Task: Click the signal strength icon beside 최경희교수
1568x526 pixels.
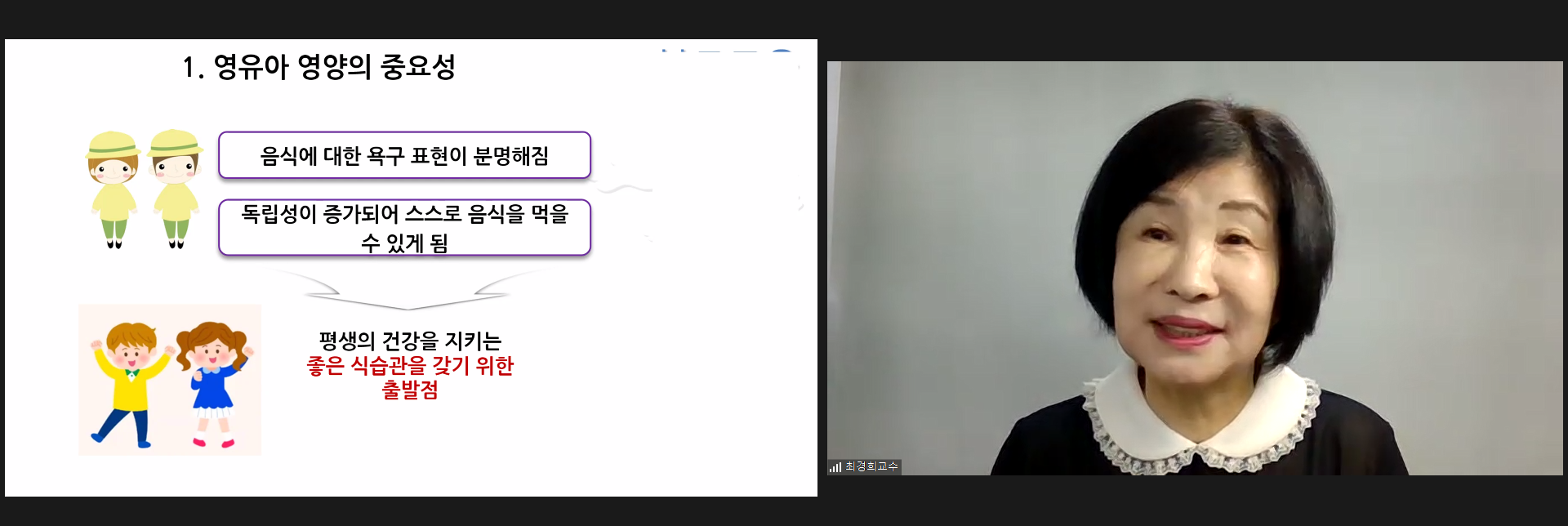Action: click(835, 467)
